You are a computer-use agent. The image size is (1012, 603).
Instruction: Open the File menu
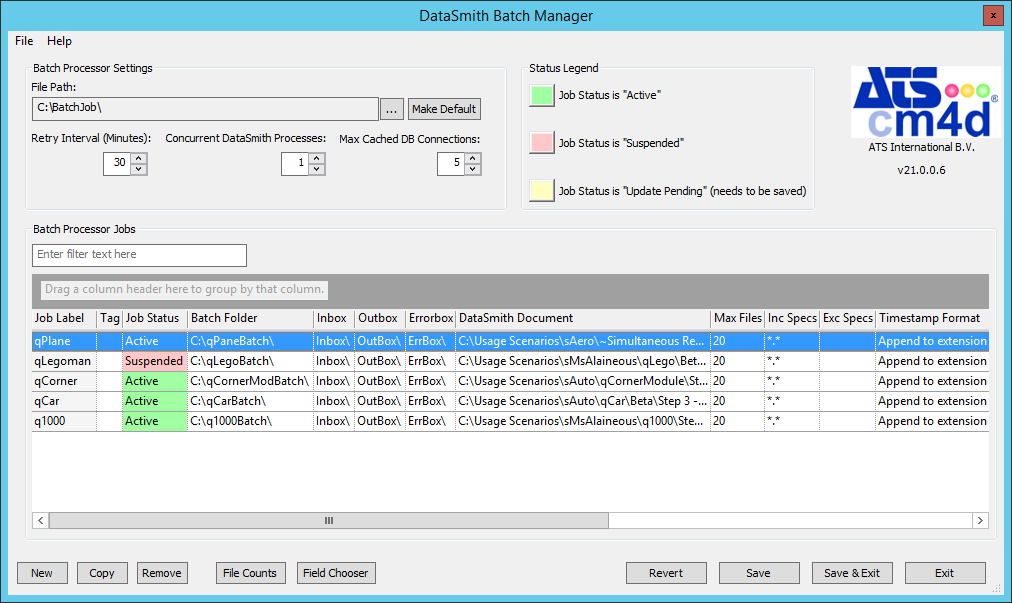(24, 41)
